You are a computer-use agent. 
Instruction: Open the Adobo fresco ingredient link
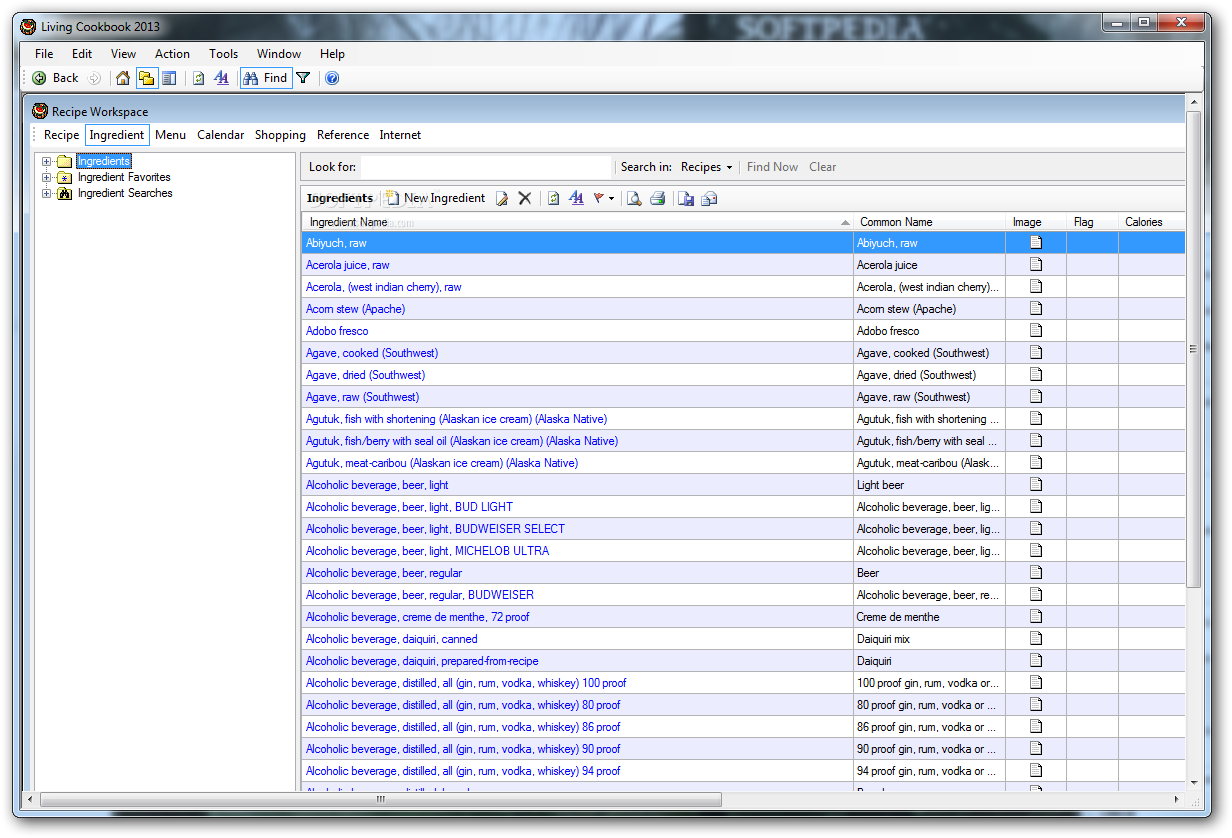337,331
